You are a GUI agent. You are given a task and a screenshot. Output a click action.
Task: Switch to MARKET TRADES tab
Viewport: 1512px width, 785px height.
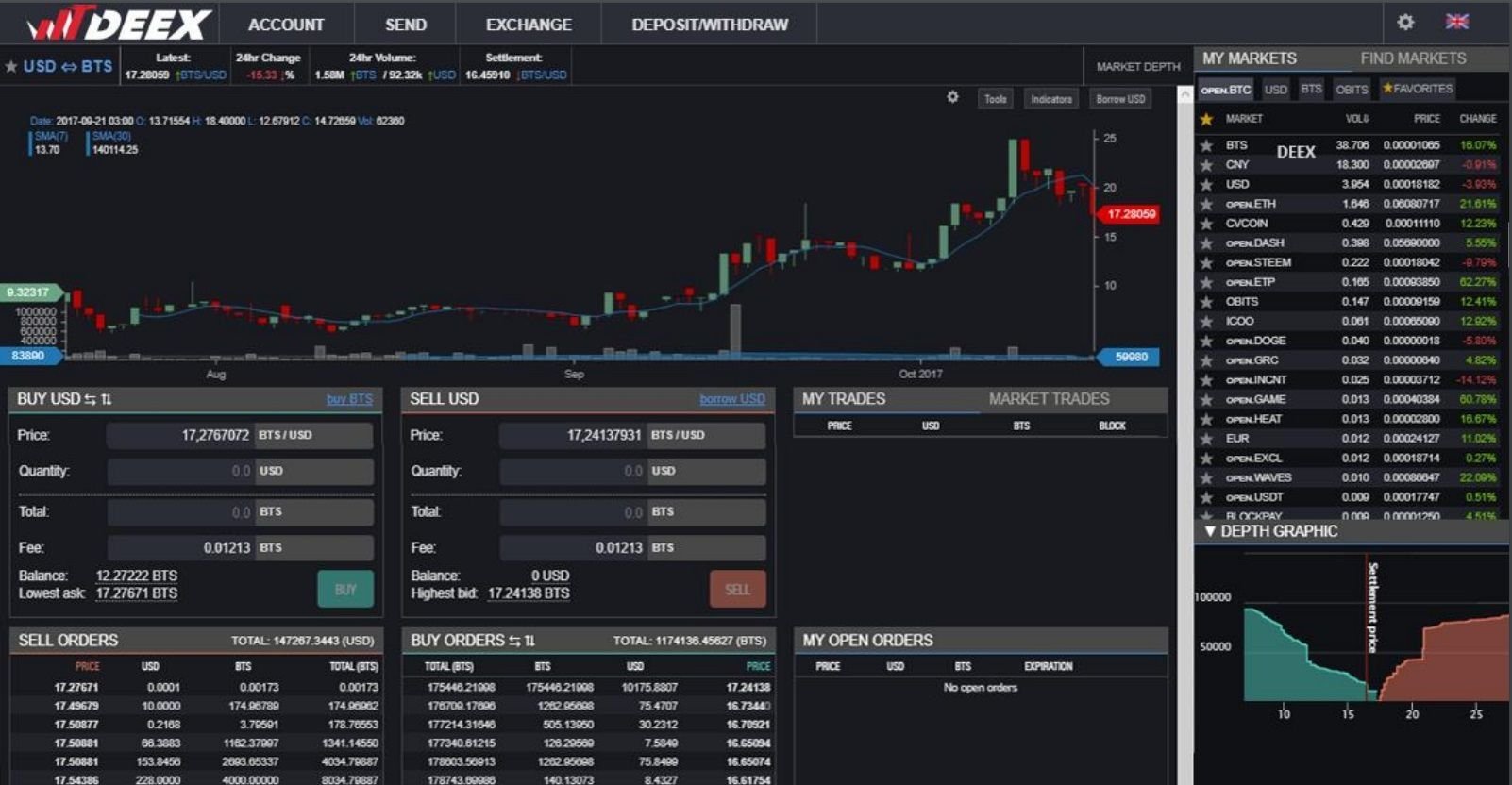pos(1049,399)
